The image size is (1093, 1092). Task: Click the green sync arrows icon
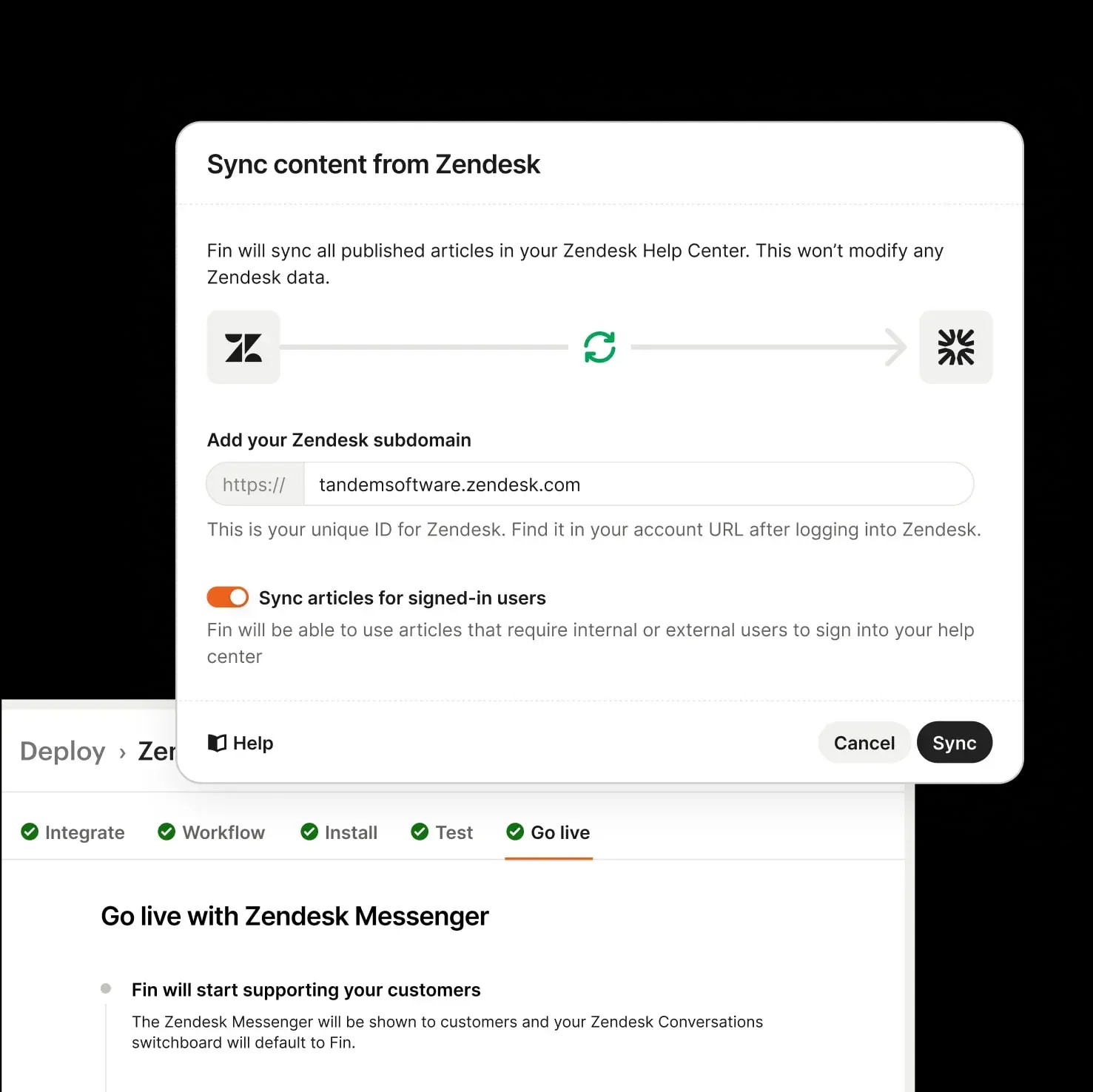tap(599, 347)
